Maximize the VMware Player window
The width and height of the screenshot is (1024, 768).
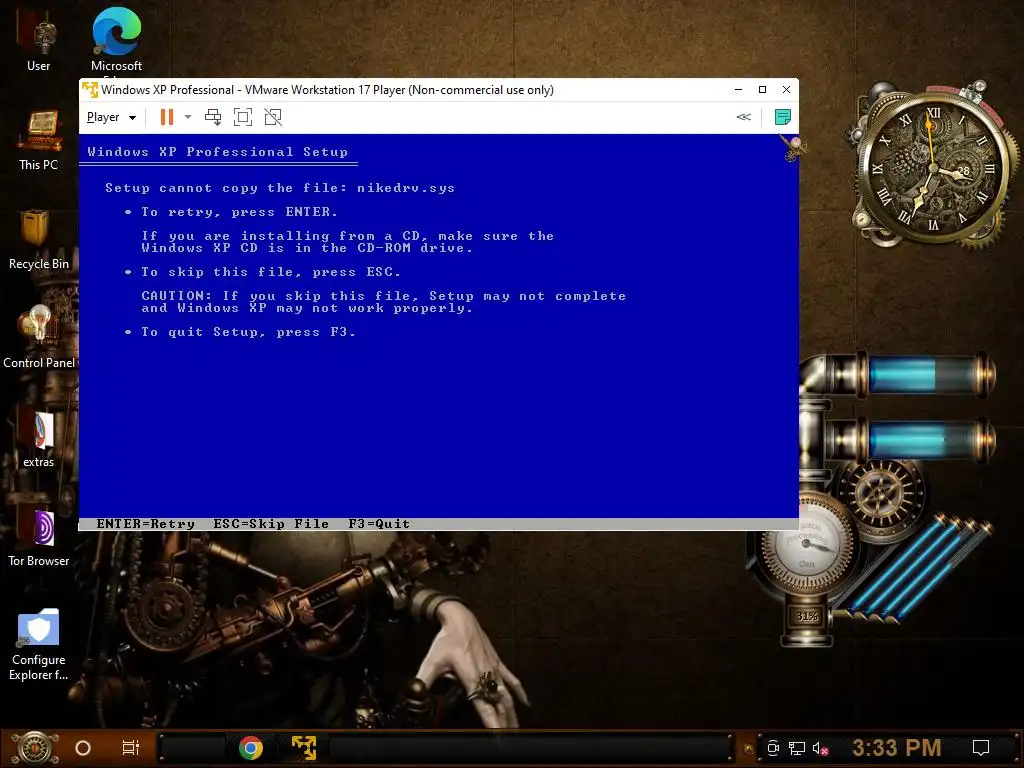[762, 89]
